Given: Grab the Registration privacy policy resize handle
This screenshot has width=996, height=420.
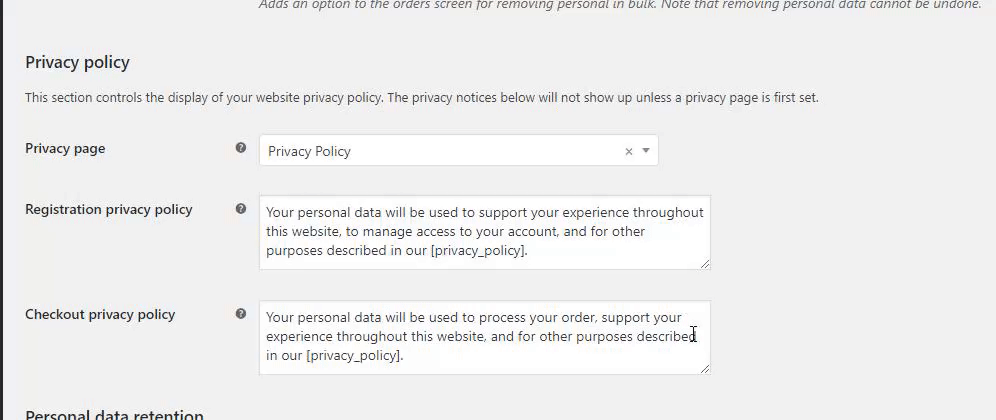Looking at the screenshot, I should [x=705, y=263].
